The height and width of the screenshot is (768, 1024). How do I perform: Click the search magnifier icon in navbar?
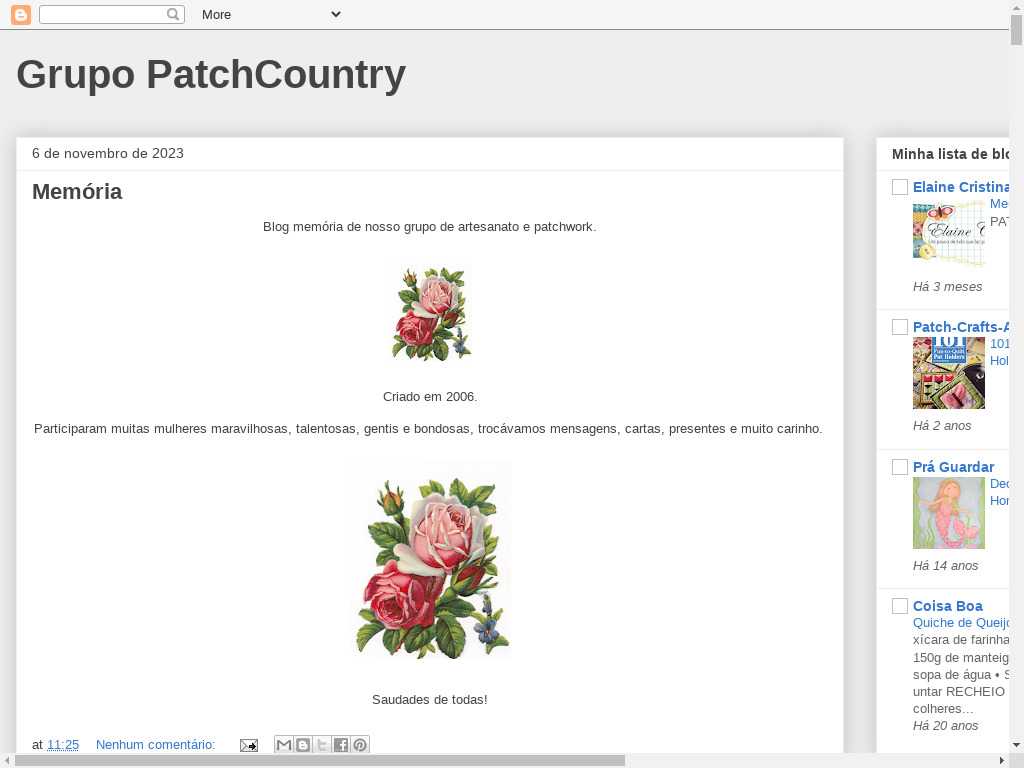point(172,14)
